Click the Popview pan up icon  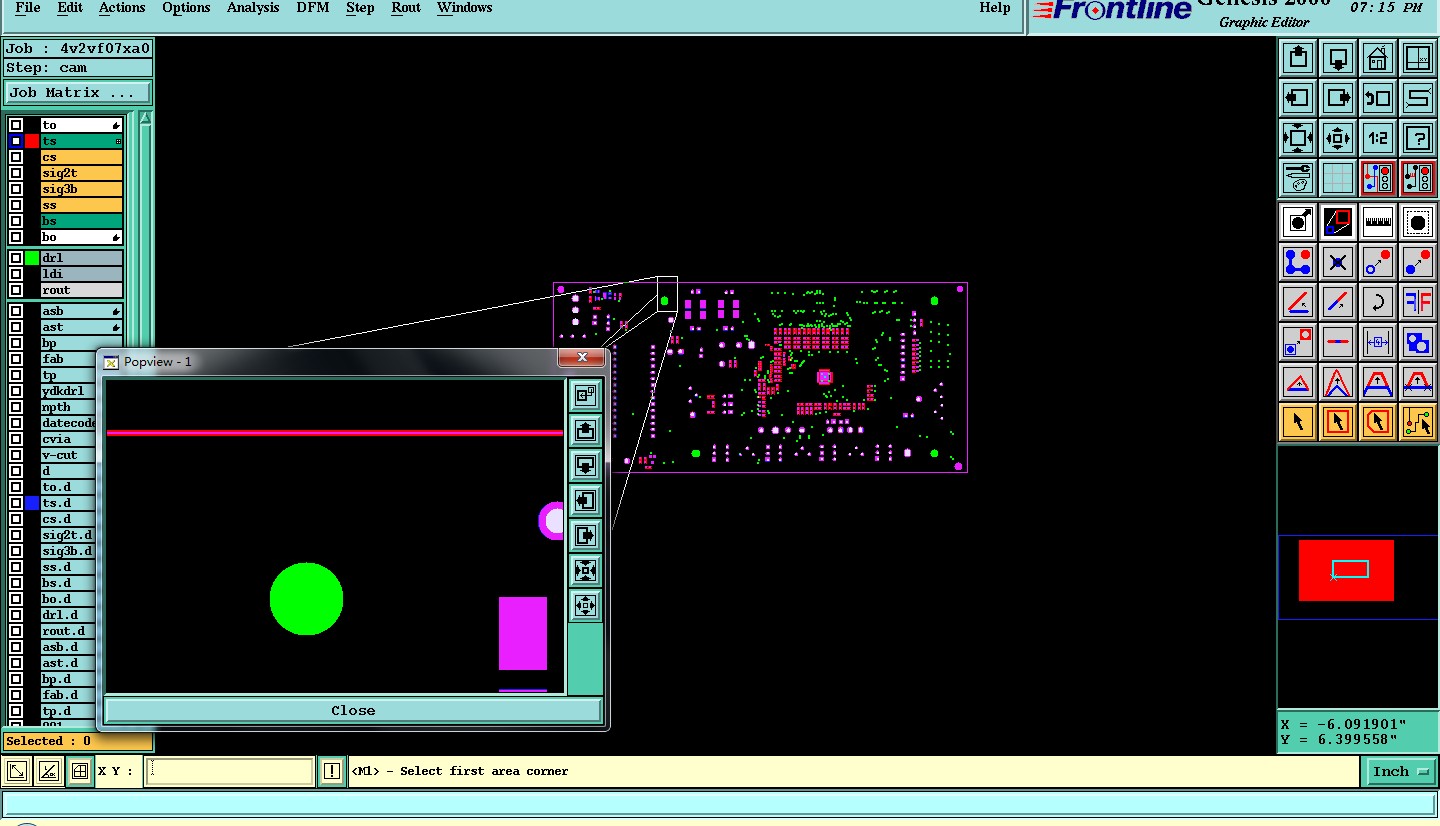(585, 431)
